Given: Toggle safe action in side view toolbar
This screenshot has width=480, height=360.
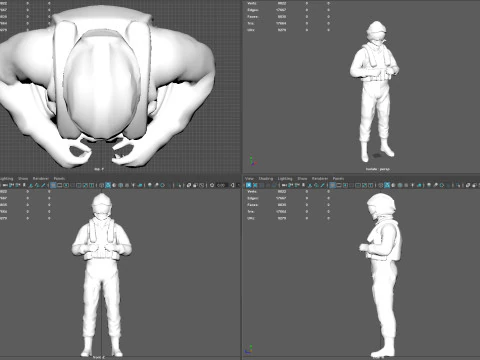Looking at the screenshot, I should pyautogui.click(x=364, y=185).
